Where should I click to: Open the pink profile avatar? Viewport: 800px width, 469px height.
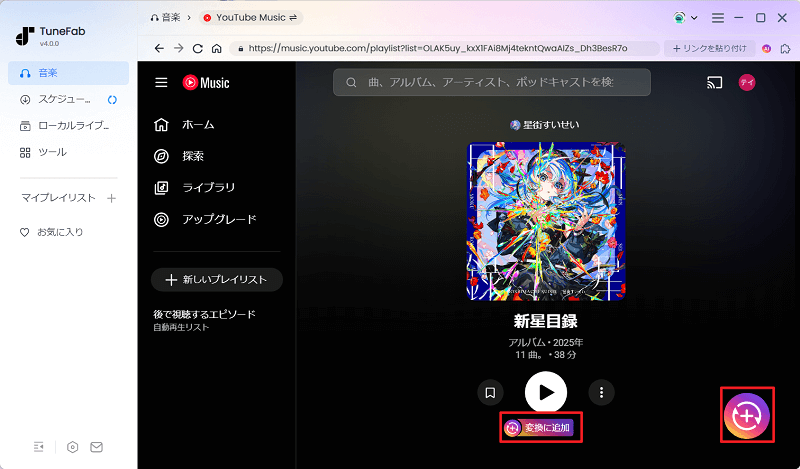pyautogui.click(x=747, y=82)
